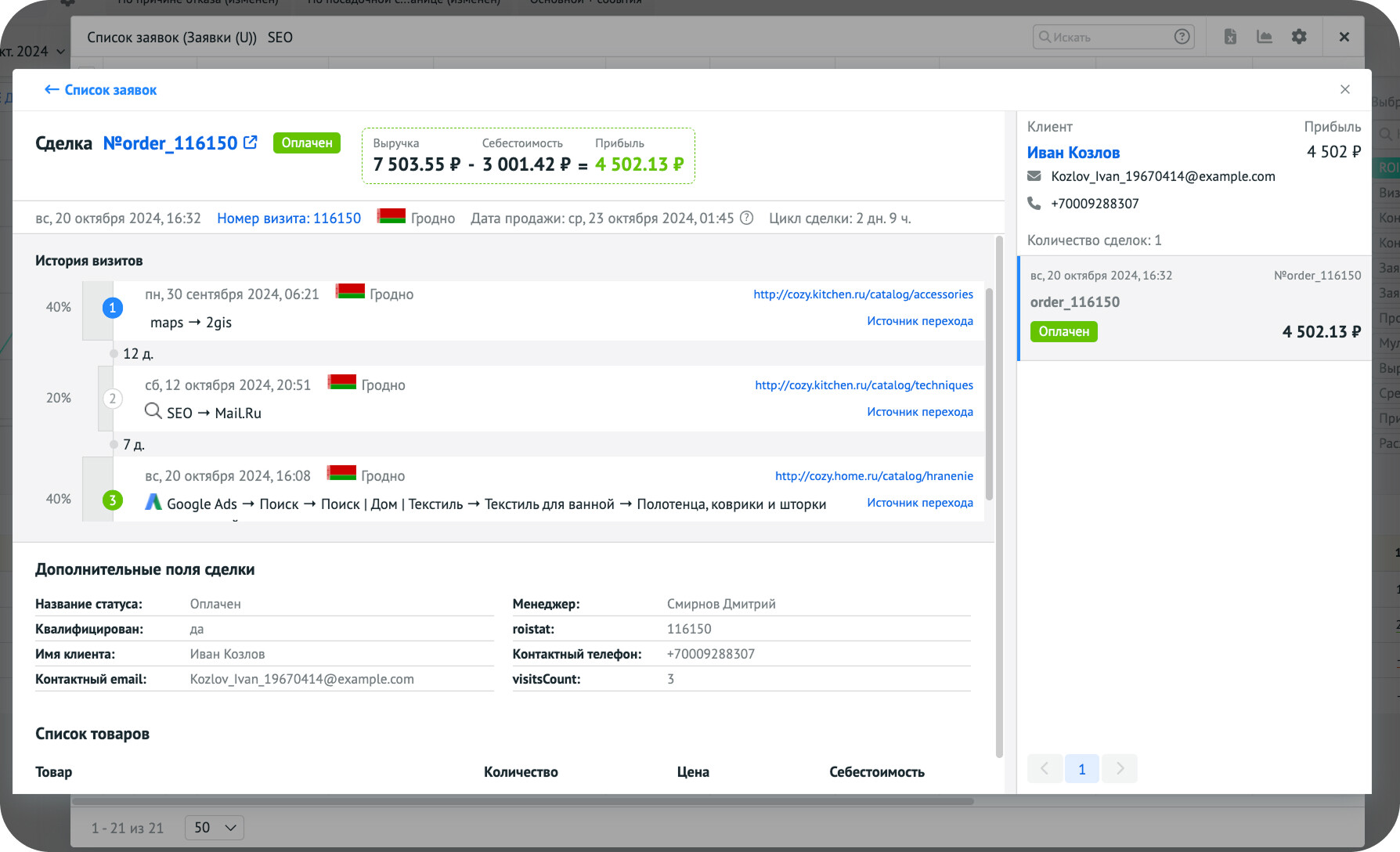1400x852 pixels.
Task: Open the chart view icon in header
Action: coord(1265,37)
